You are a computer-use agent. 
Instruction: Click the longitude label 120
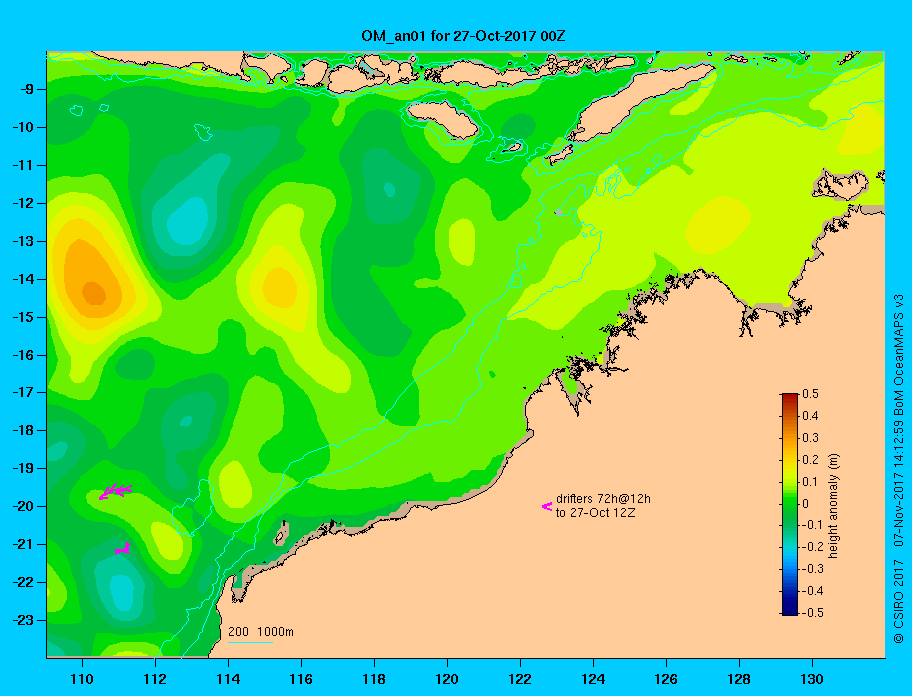(x=447, y=679)
